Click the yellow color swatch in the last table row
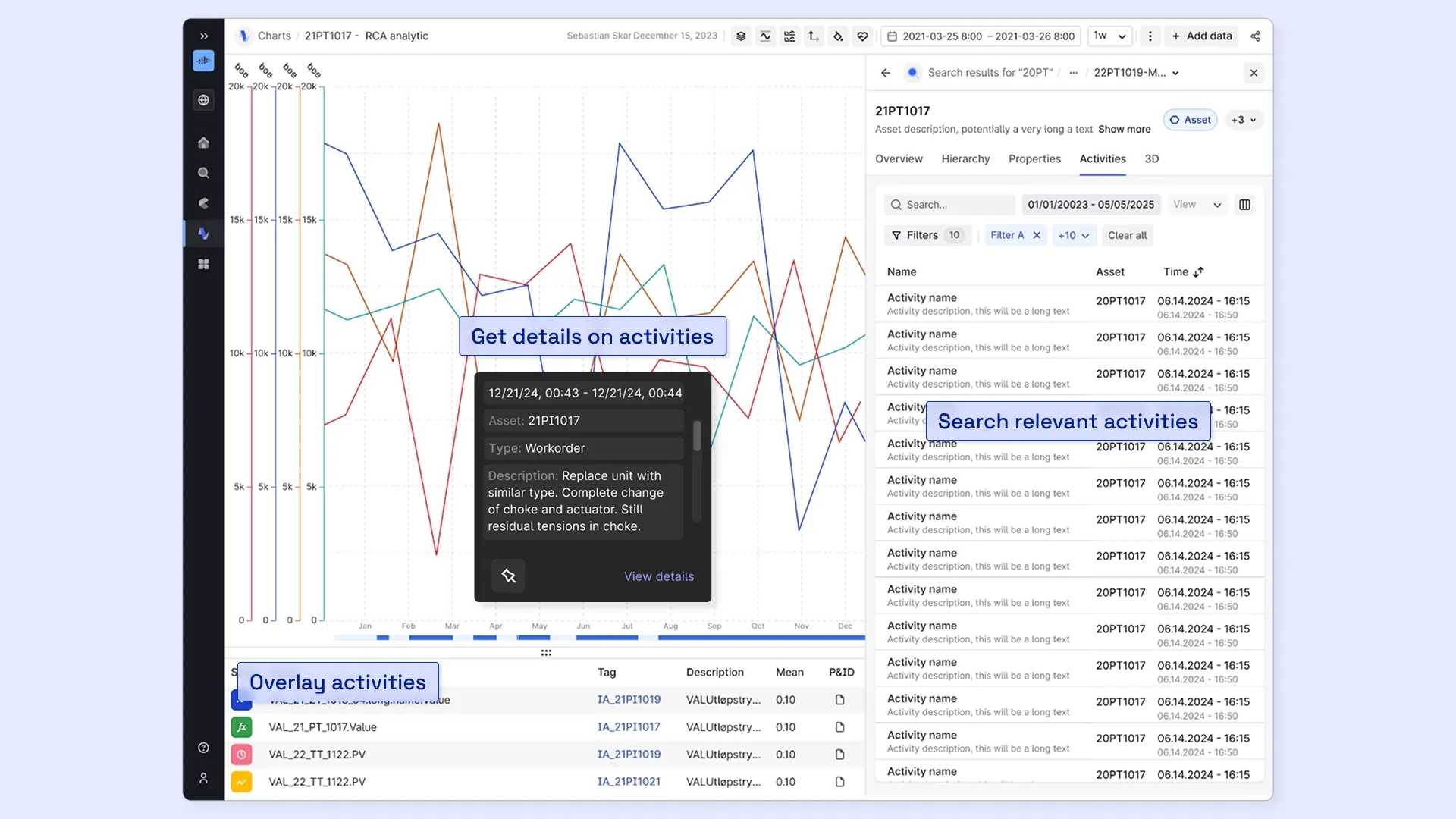The height and width of the screenshot is (819, 1456). (x=241, y=782)
